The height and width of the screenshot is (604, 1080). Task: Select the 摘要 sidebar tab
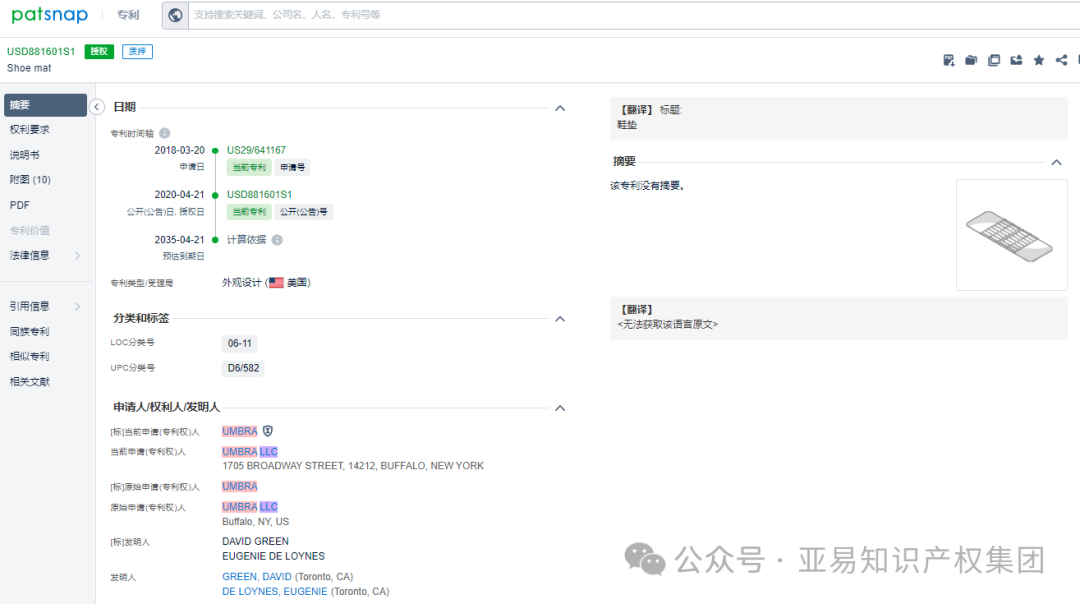coord(45,105)
